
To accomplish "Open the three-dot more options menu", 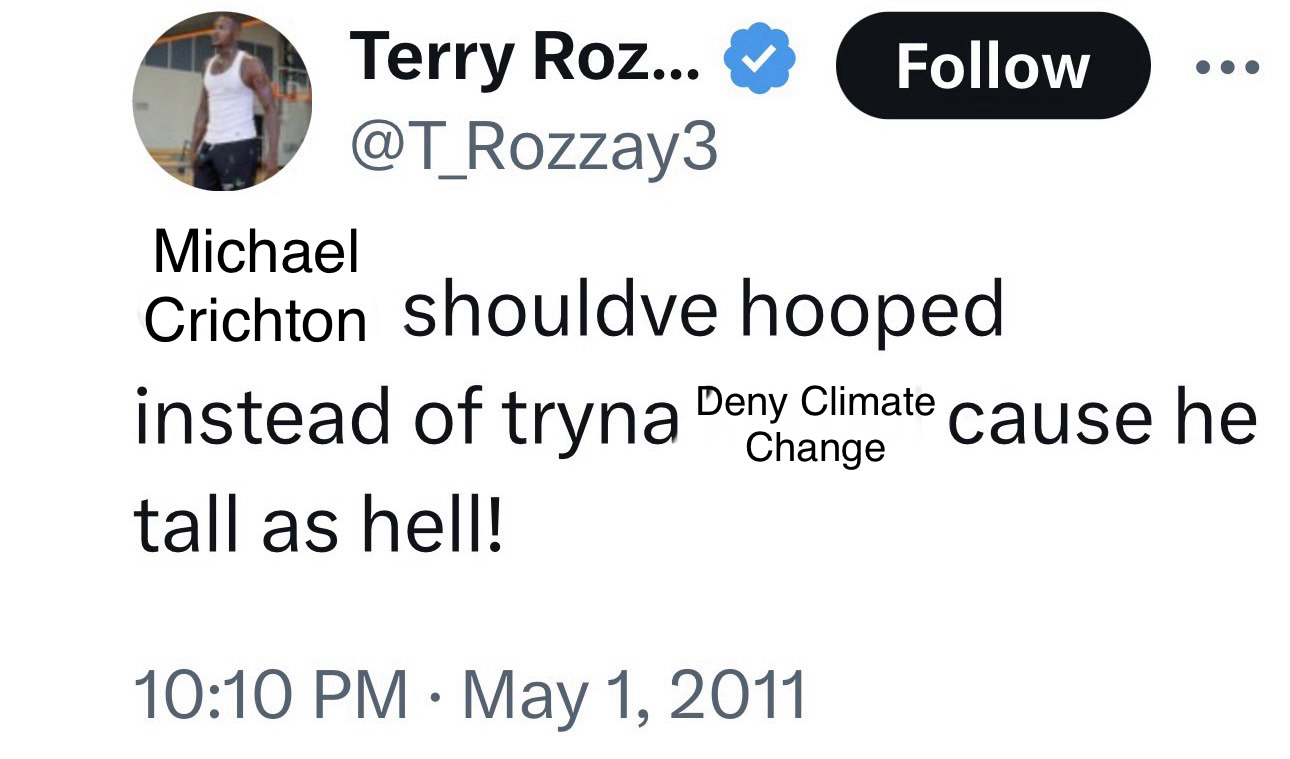I will 1228,67.
